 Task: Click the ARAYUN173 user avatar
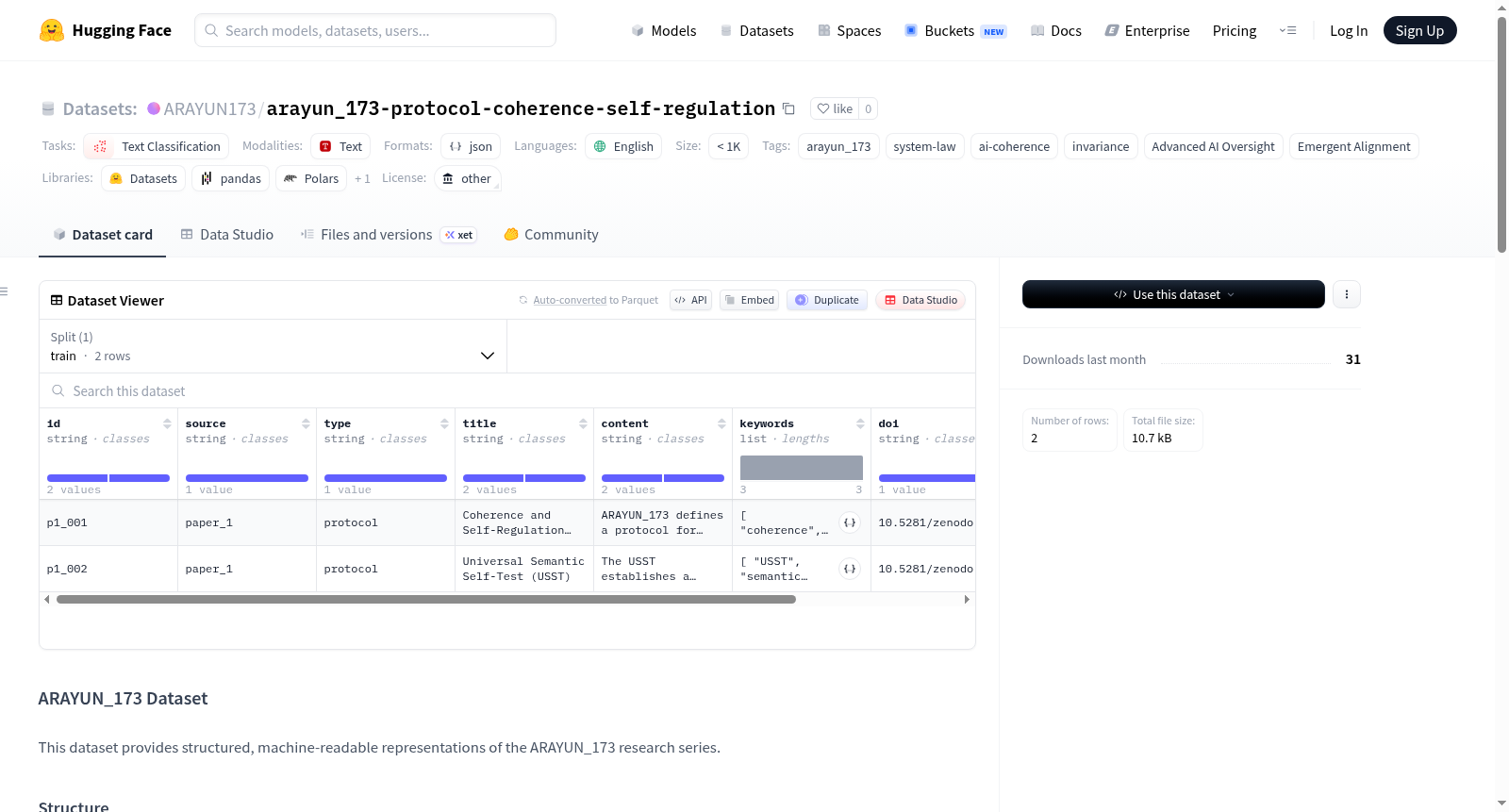154,108
